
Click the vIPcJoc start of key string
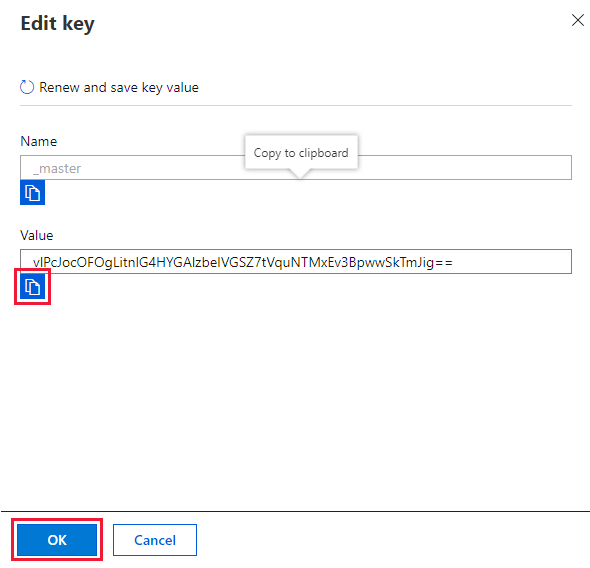pos(55,262)
